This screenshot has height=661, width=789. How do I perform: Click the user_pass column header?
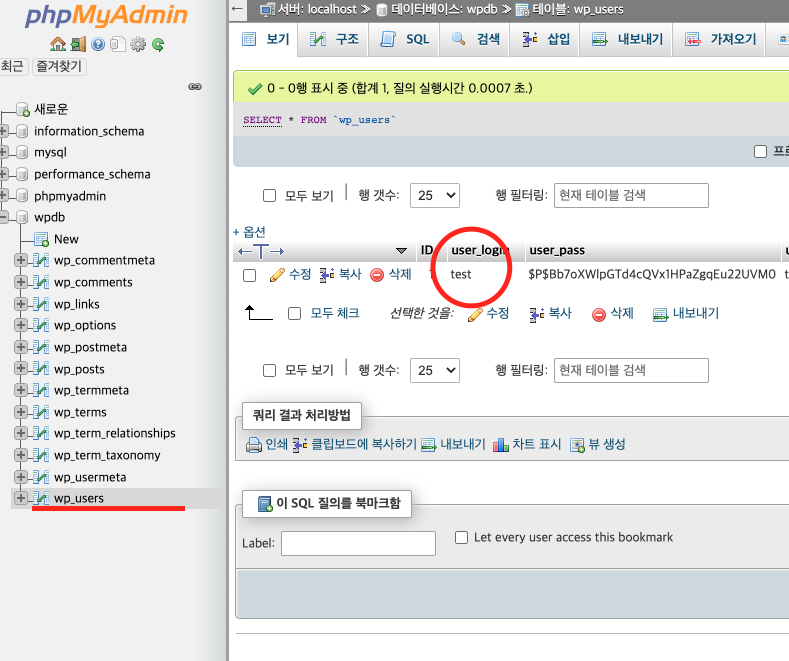(x=557, y=250)
